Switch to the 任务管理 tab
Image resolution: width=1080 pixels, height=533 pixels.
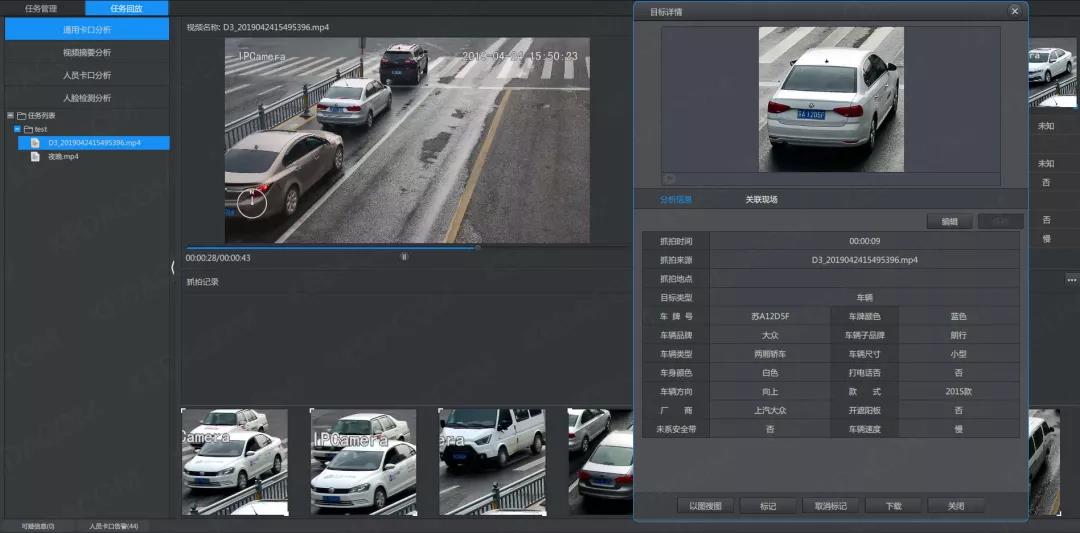tap(41, 8)
